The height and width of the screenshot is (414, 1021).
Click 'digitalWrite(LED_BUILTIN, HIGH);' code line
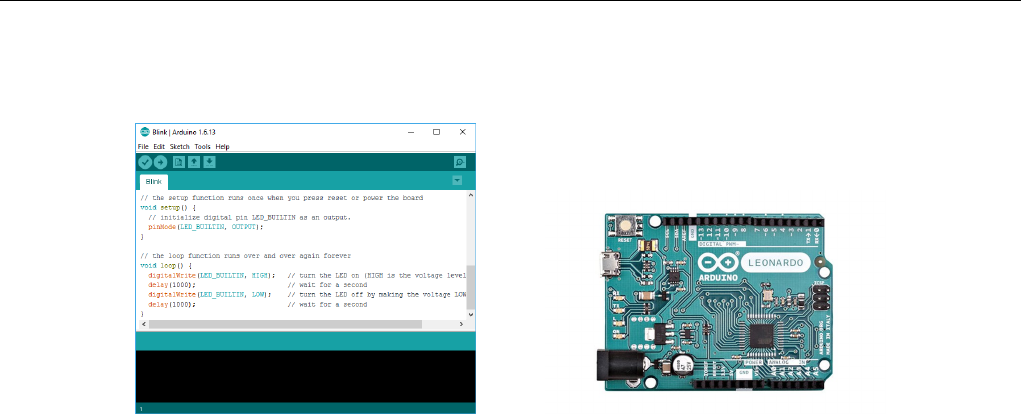[x=212, y=275]
